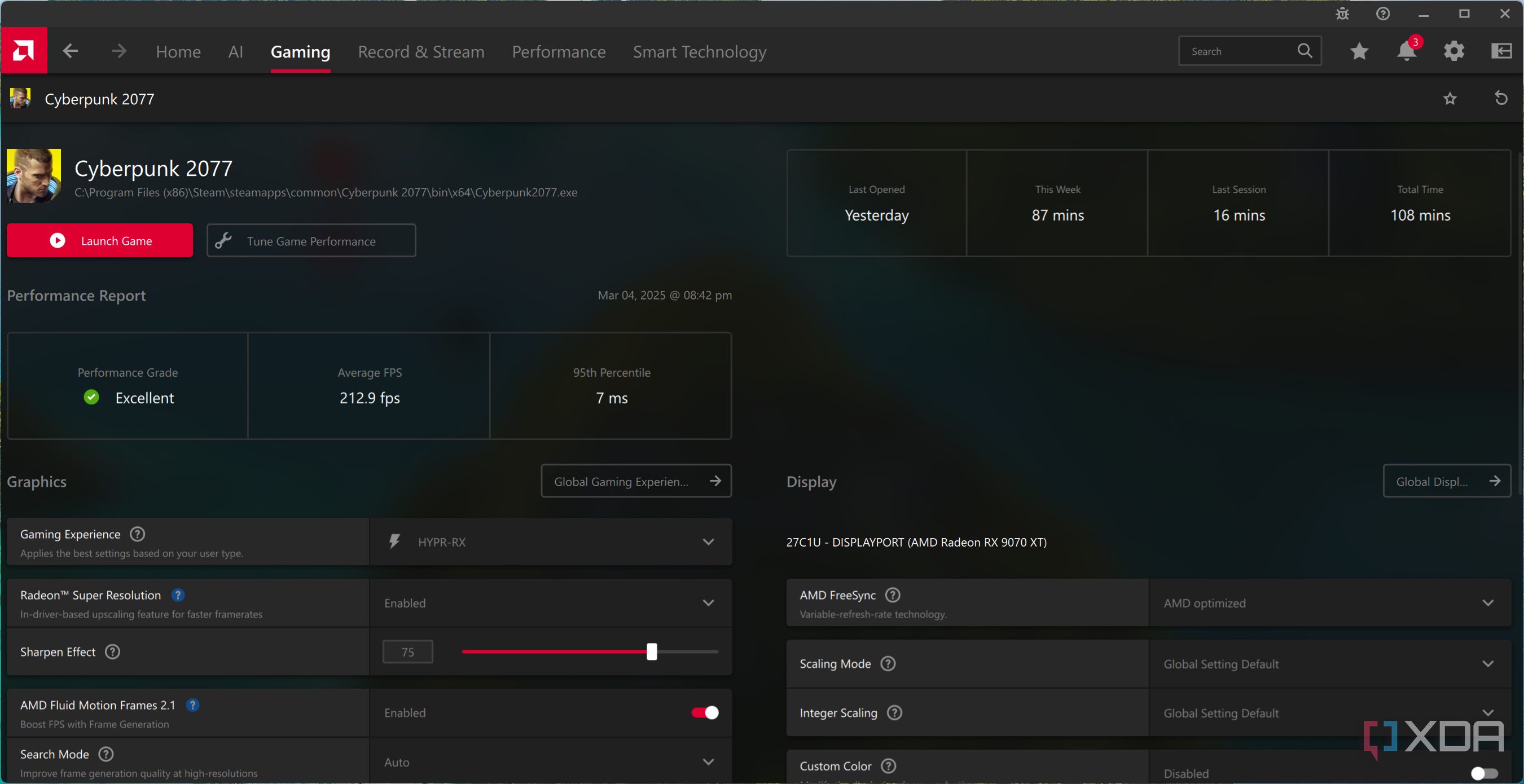
Task: Open the sidebar panel toggle icon
Action: (1501, 51)
